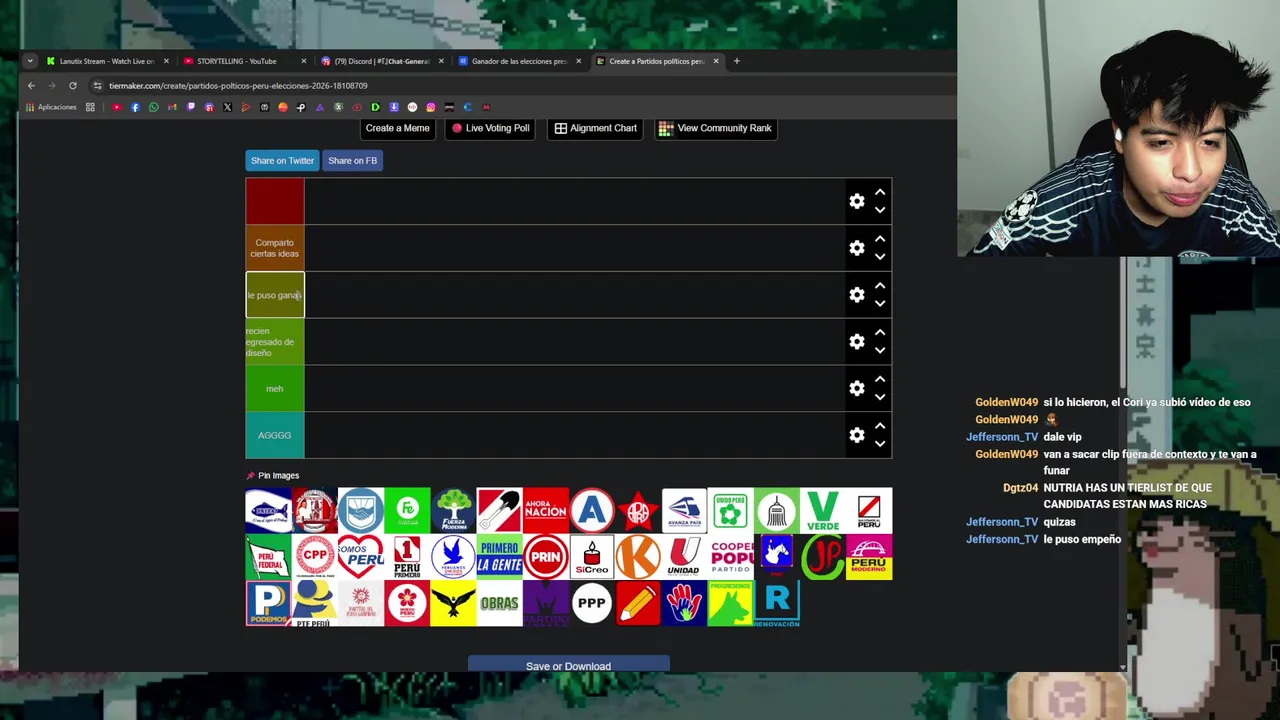Switch to the STORYTELLING - YouTube tab
The image size is (1280, 720).
(x=237, y=61)
